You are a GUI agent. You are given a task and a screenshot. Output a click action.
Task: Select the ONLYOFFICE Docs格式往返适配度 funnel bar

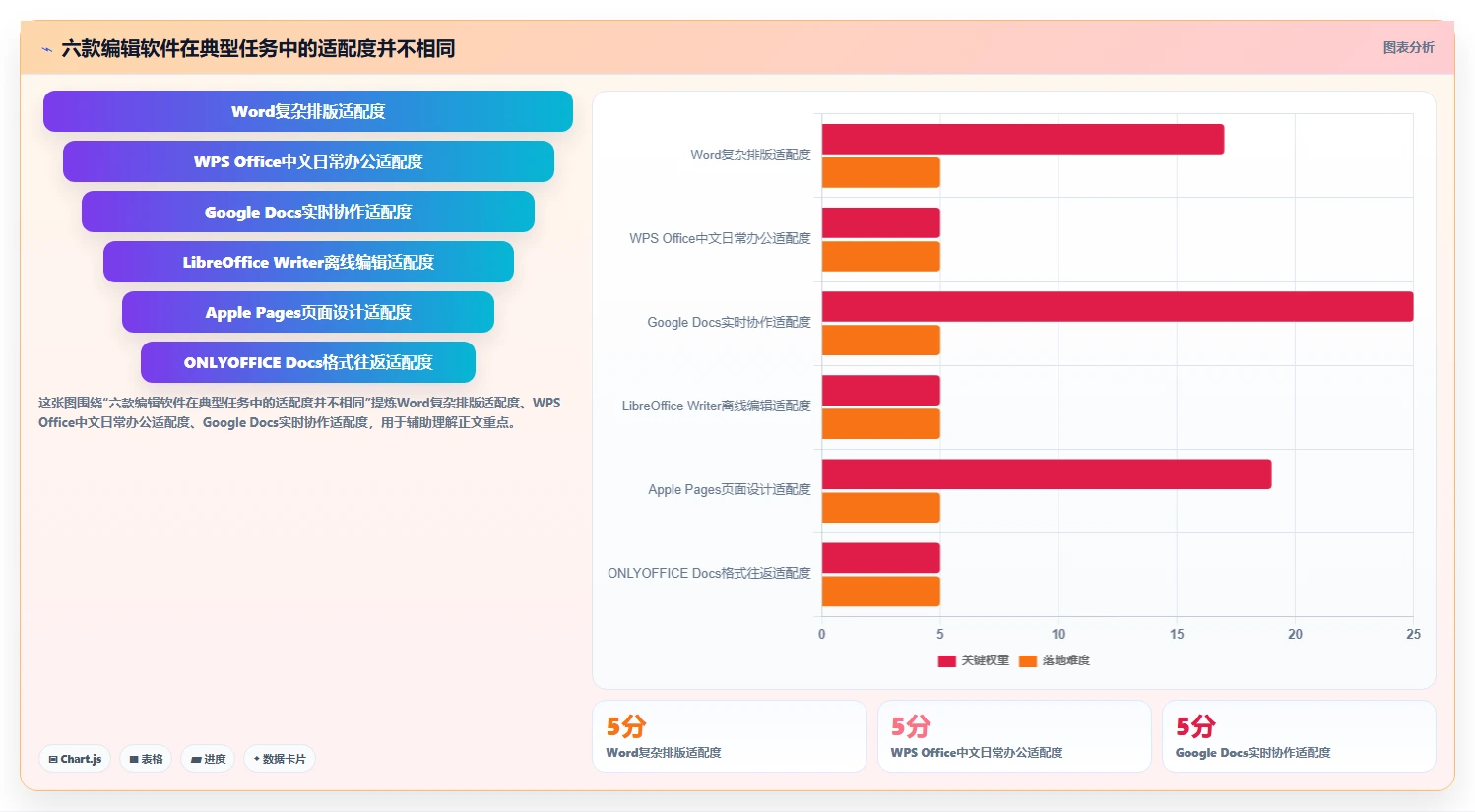pyautogui.click(x=308, y=362)
